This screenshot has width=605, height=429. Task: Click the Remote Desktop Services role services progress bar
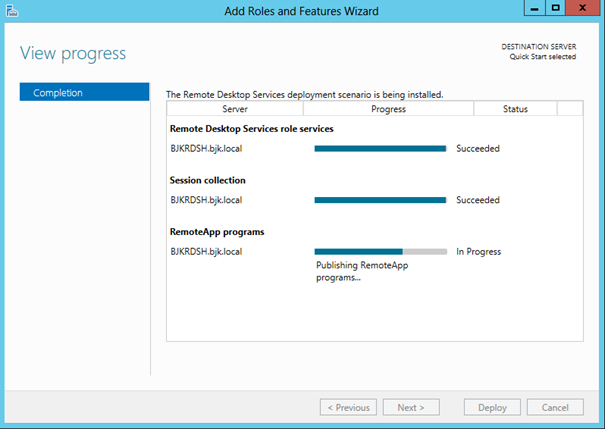380,149
